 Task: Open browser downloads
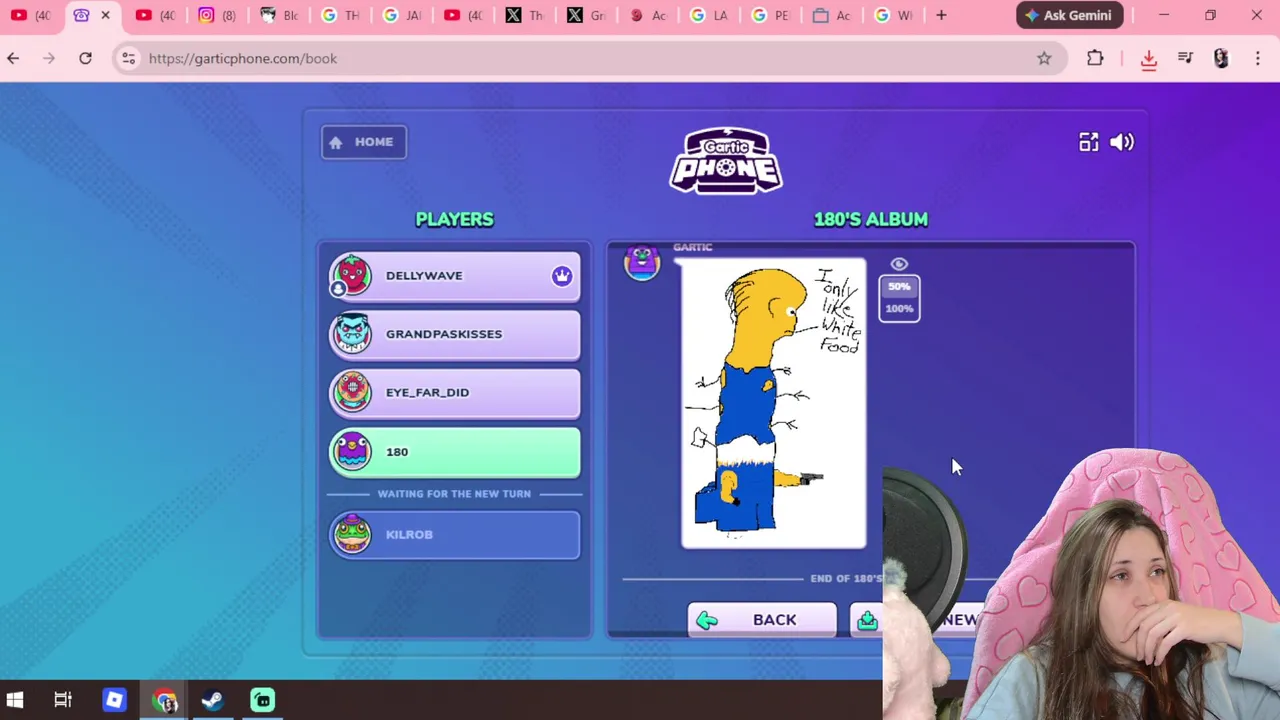[x=1148, y=59]
